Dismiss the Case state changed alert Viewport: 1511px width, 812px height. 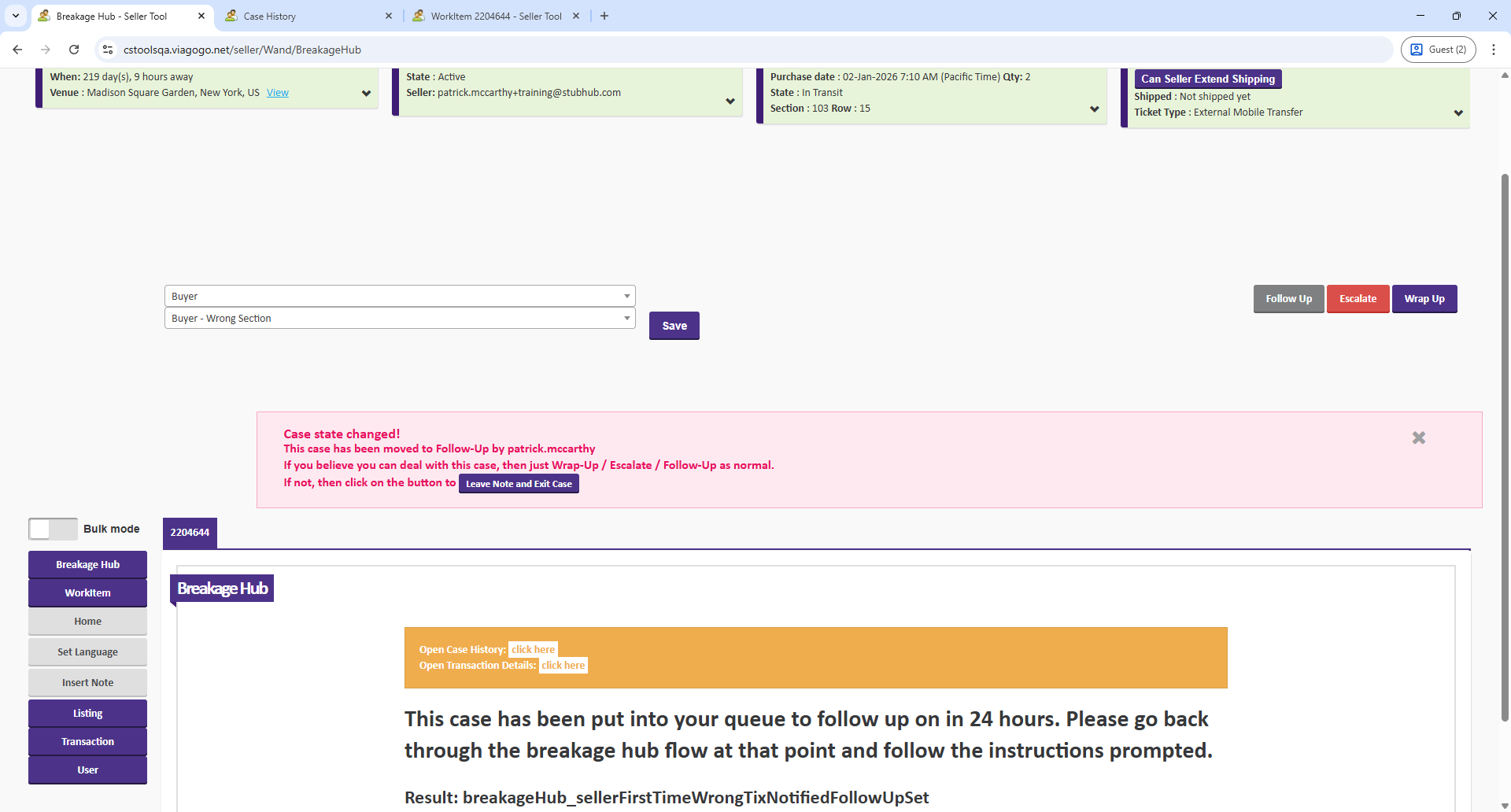pos(1418,437)
